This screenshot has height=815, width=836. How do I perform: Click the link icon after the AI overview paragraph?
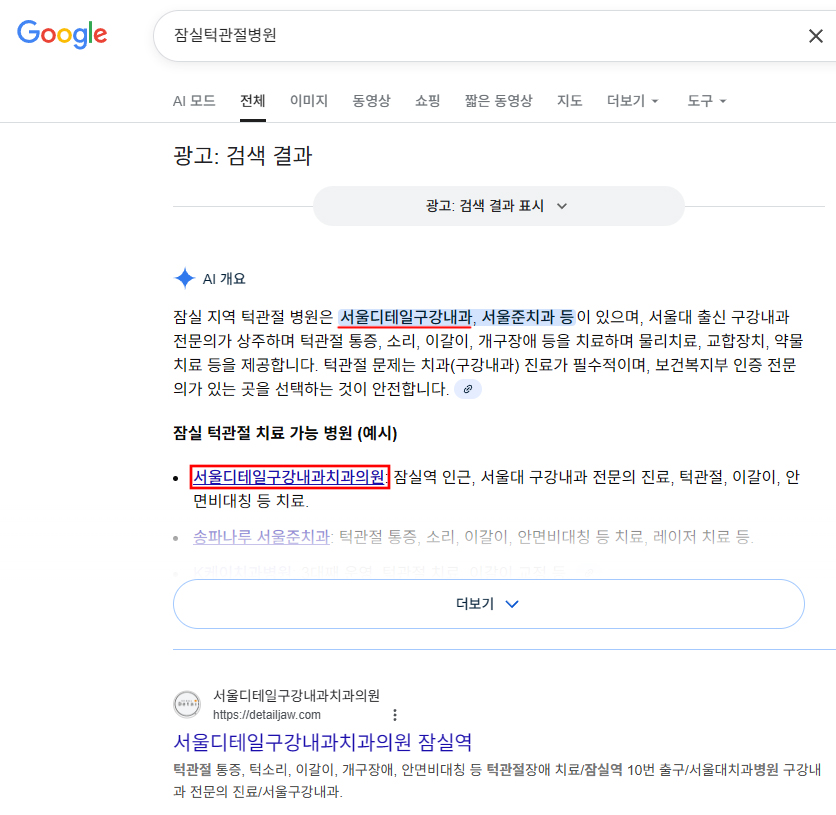[x=468, y=389]
